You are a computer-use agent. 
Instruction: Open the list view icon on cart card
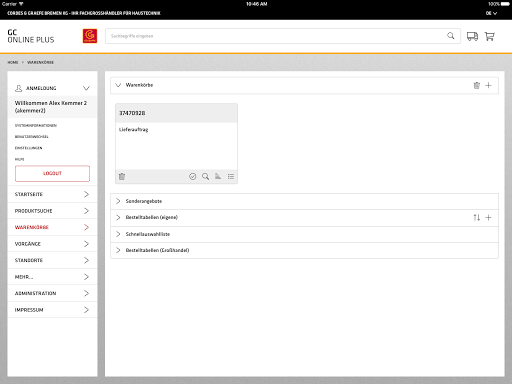pos(231,176)
